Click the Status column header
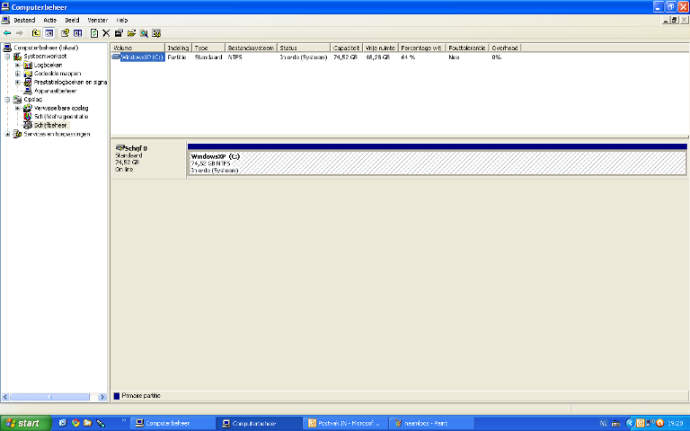Screen dimensions: 690x431 [x=304, y=48]
